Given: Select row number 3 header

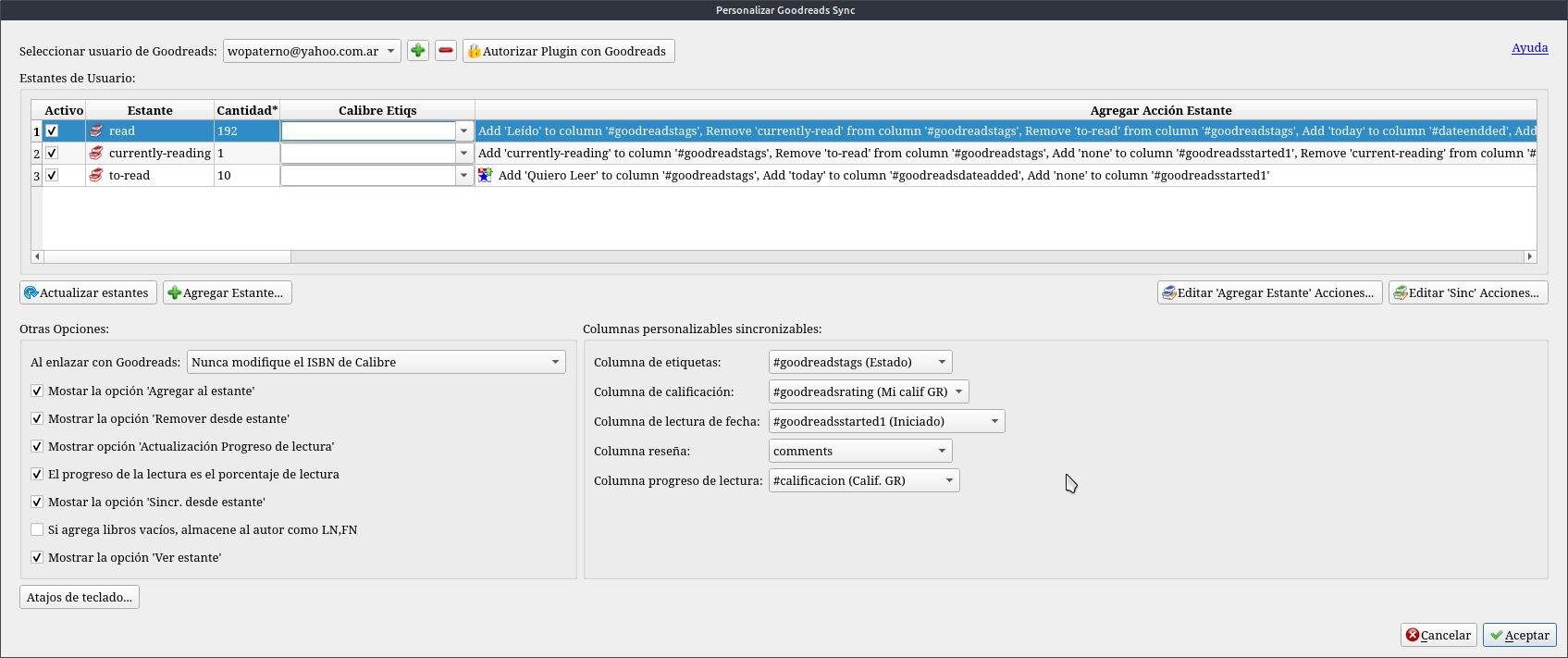Looking at the screenshot, I should tap(37, 176).
